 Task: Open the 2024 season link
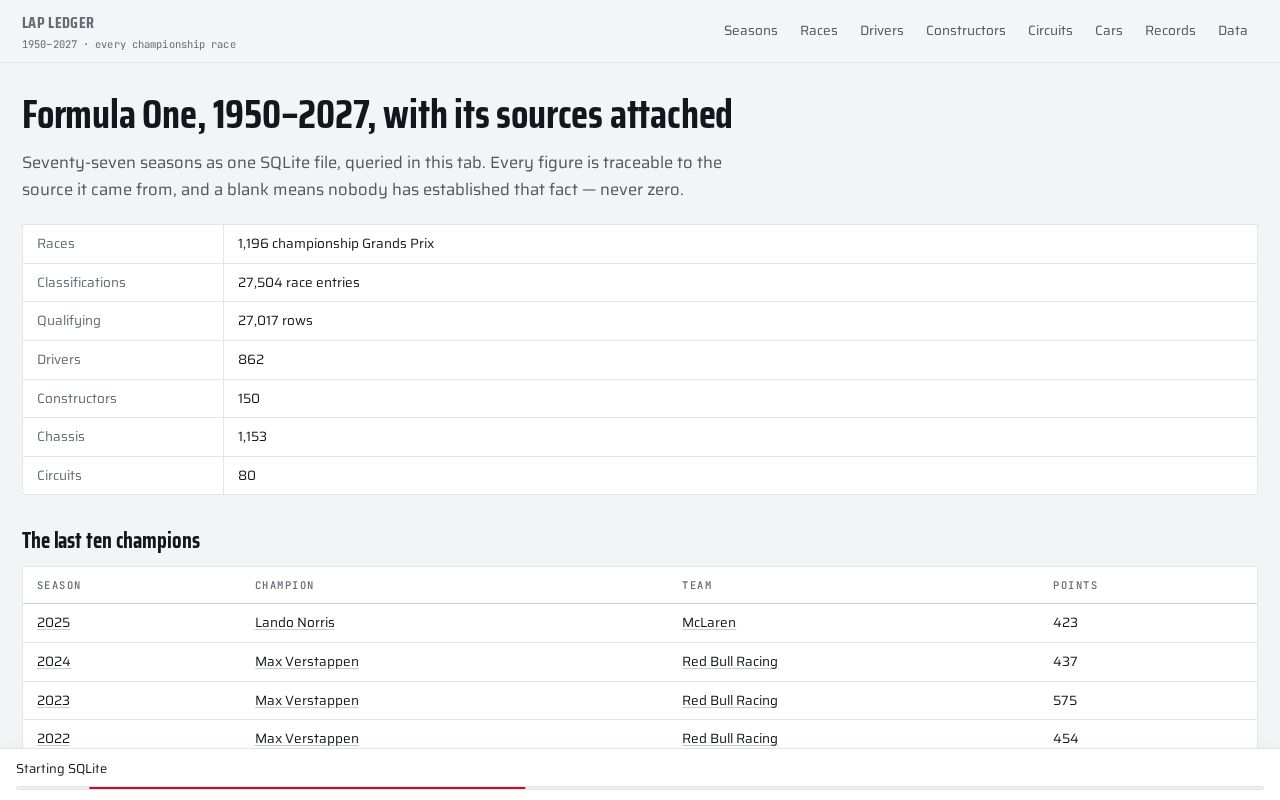click(x=53, y=661)
